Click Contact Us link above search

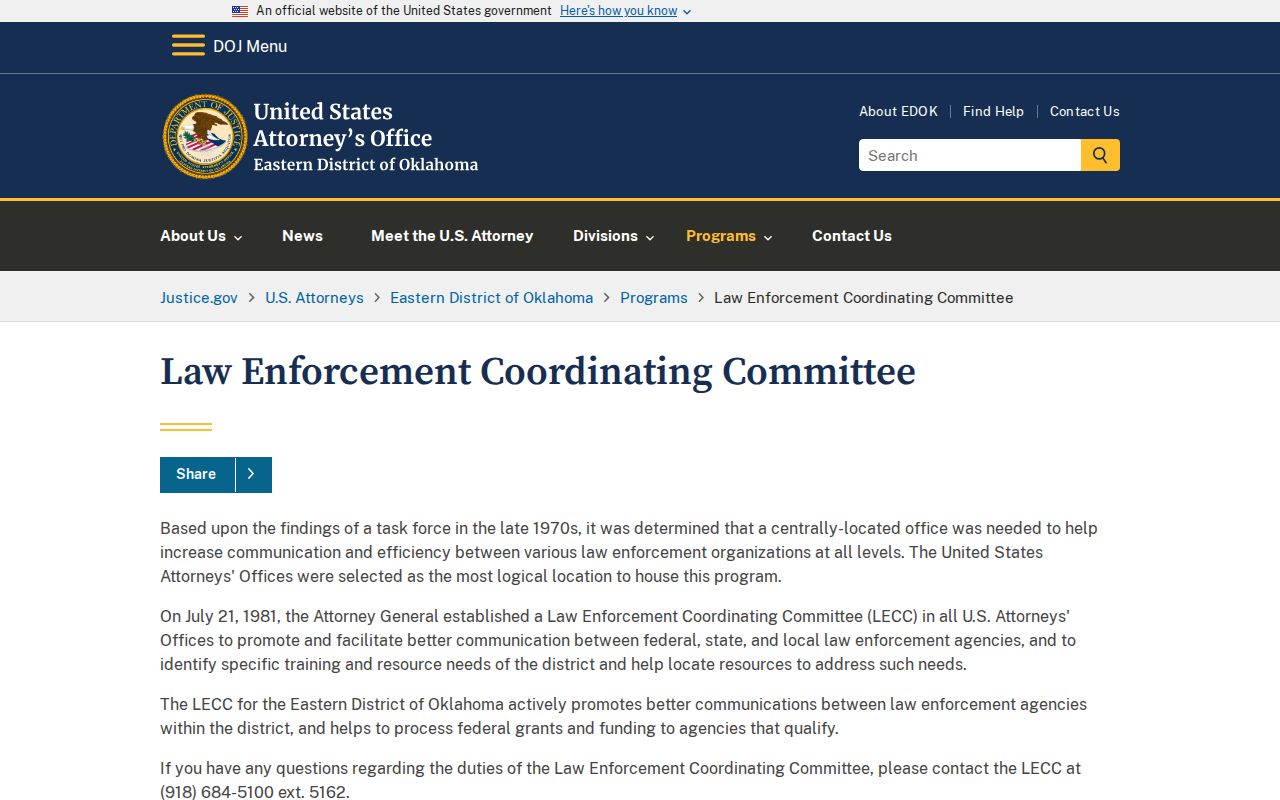point(1085,111)
